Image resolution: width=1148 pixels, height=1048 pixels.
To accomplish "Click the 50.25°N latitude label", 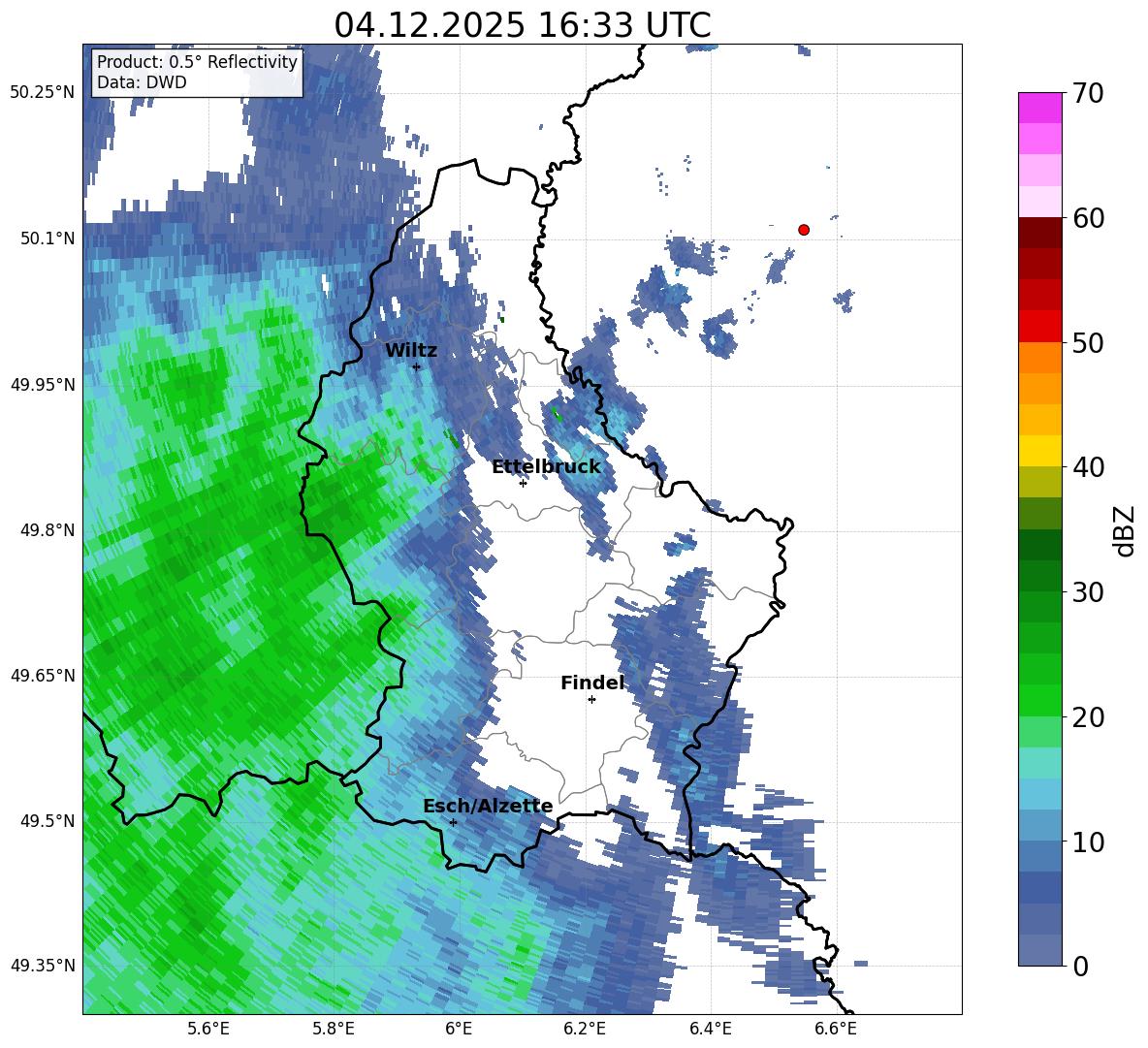I will click(x=43, y=93).
